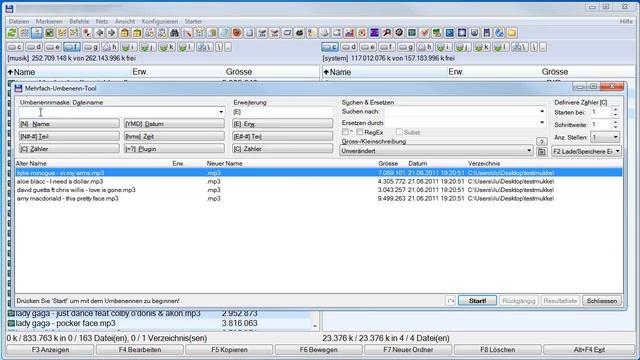Select the david guetta ft chris willis row

(319, 190)
